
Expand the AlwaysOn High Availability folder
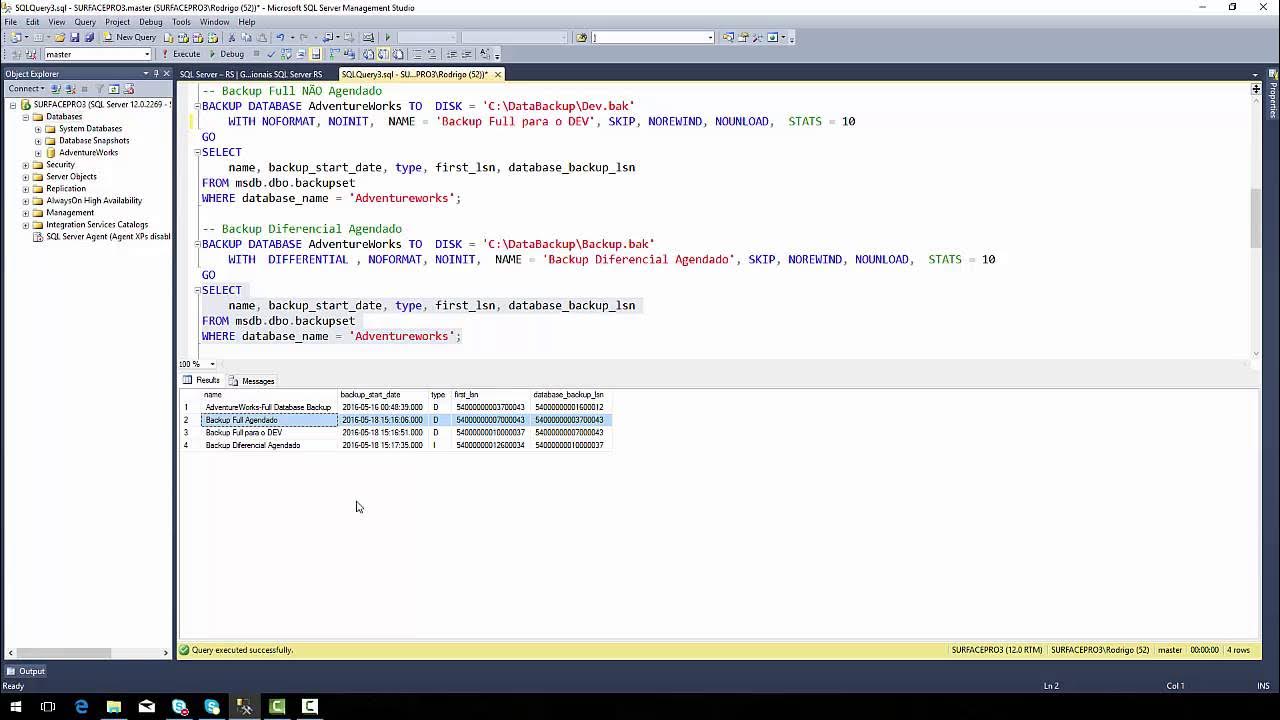point(26,201)
